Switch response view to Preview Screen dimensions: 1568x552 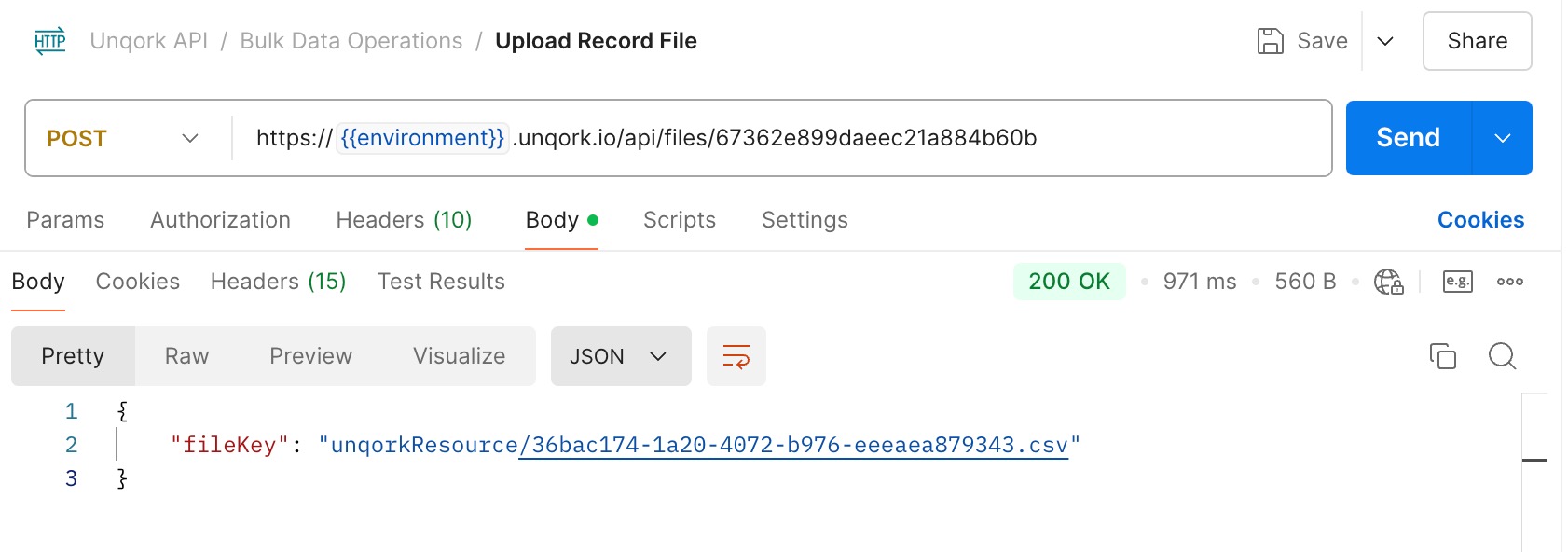pos(310,356)
